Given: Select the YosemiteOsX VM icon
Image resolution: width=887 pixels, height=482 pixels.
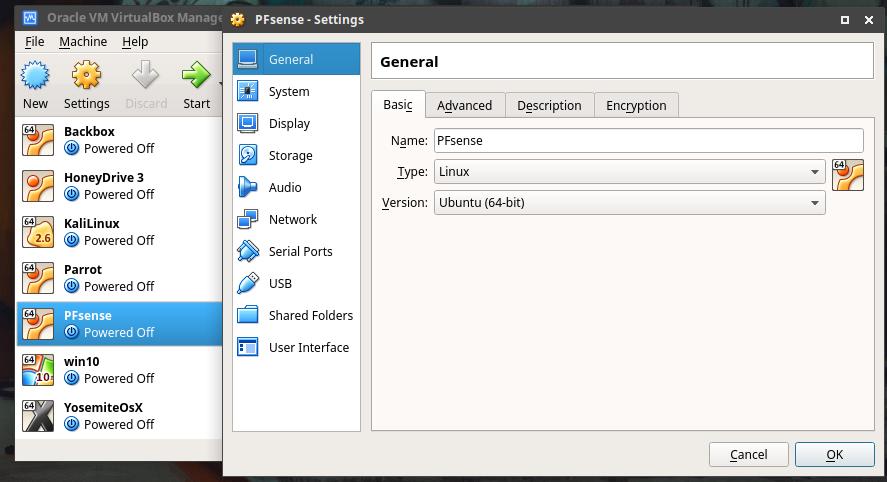Looking at the screenshot, I should (38, 416).
